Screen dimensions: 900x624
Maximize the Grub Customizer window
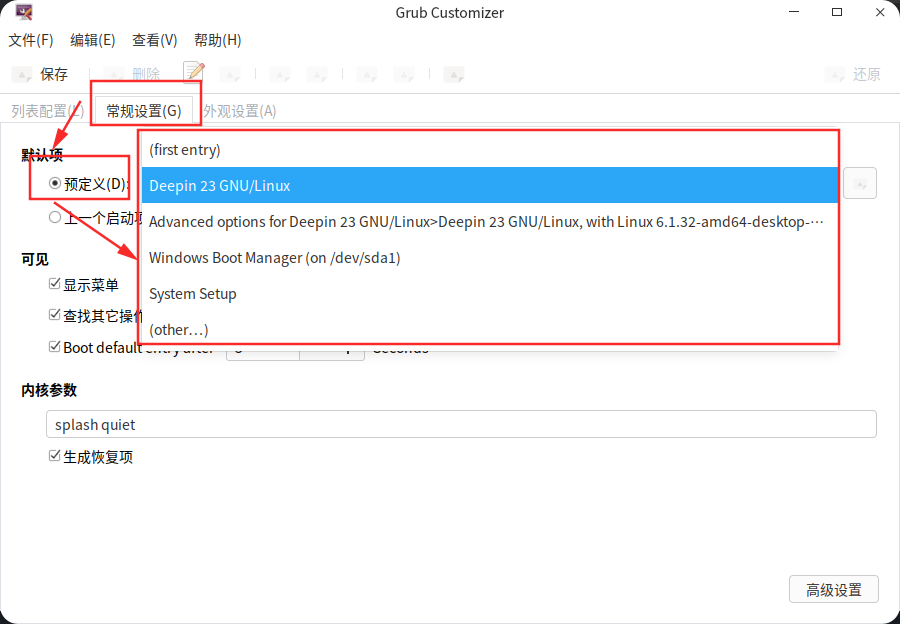(x=837, y=12)
